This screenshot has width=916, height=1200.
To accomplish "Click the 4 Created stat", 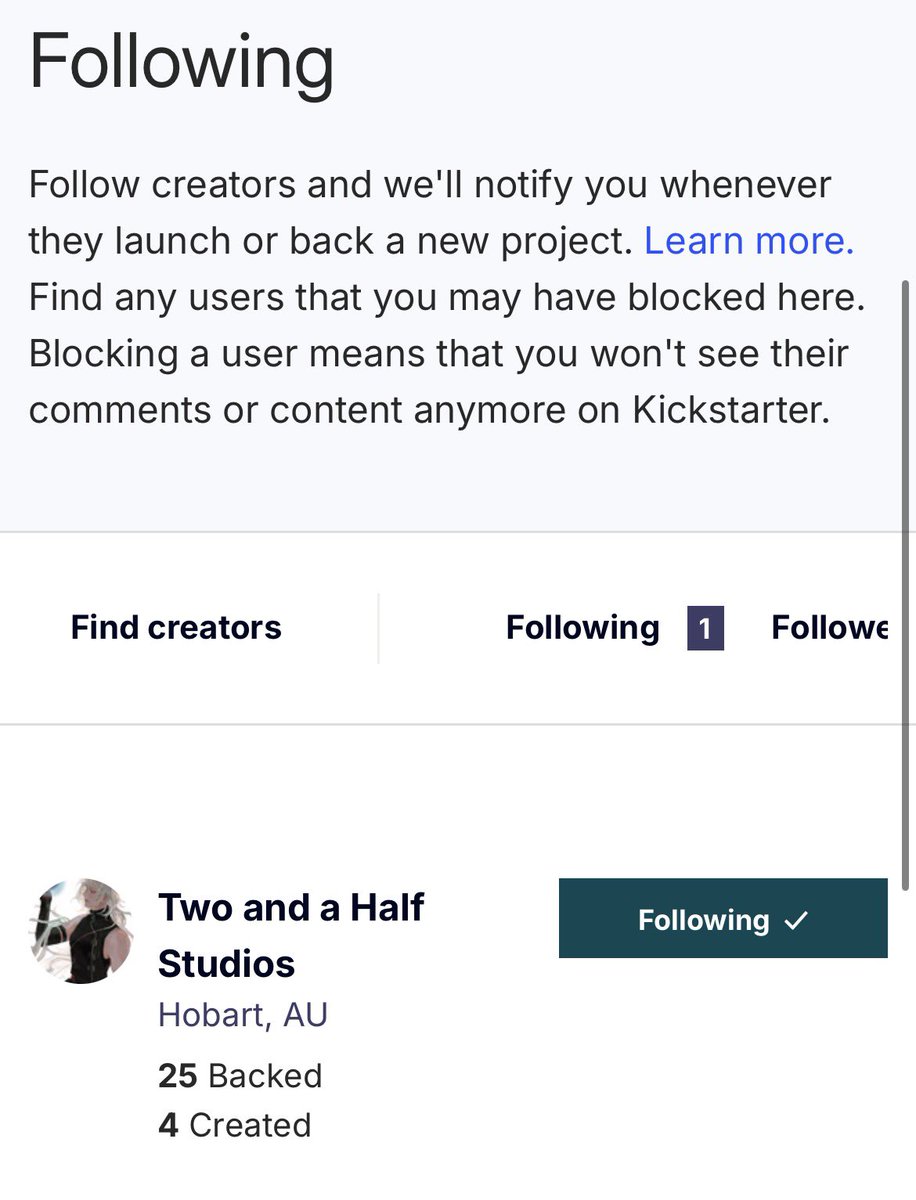I will click(234, 1125).
